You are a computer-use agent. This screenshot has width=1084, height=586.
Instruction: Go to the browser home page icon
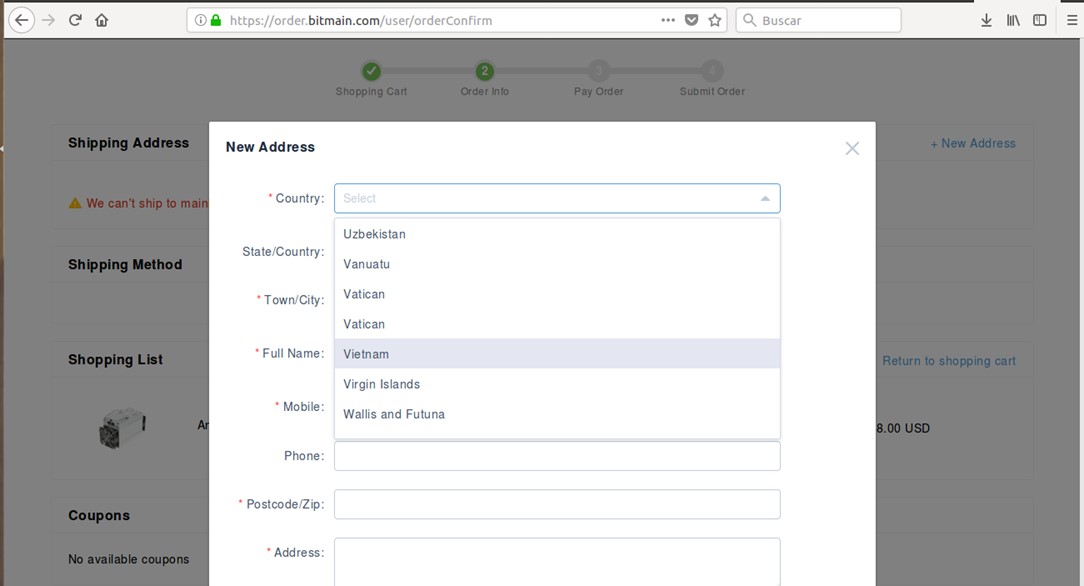[102, 20]
